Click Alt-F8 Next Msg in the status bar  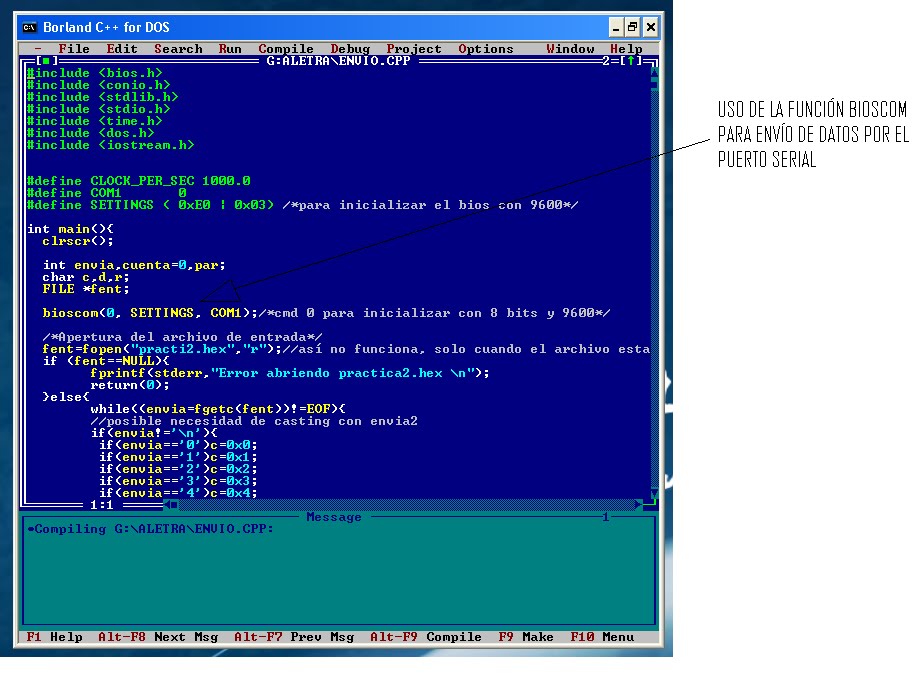pyautogui.click(x=163, y=636)
